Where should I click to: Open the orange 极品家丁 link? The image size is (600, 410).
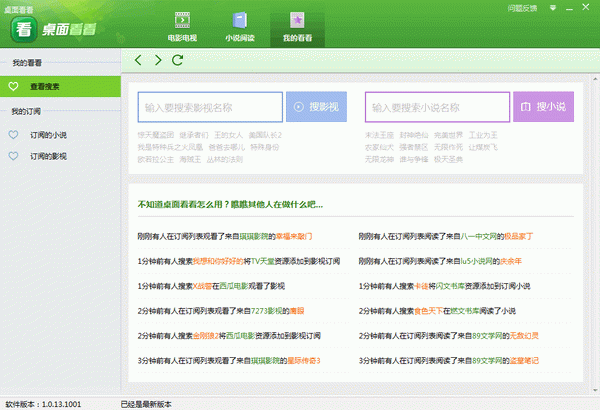coord(518,236)
